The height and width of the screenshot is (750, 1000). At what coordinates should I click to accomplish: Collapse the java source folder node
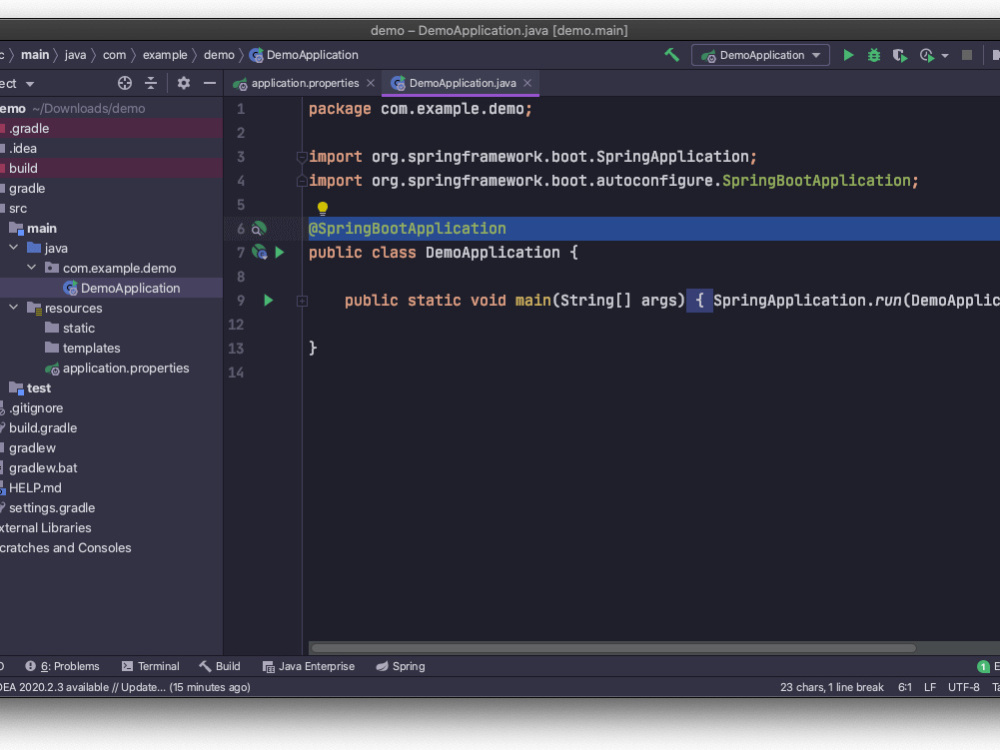click(x=14, y=248)
